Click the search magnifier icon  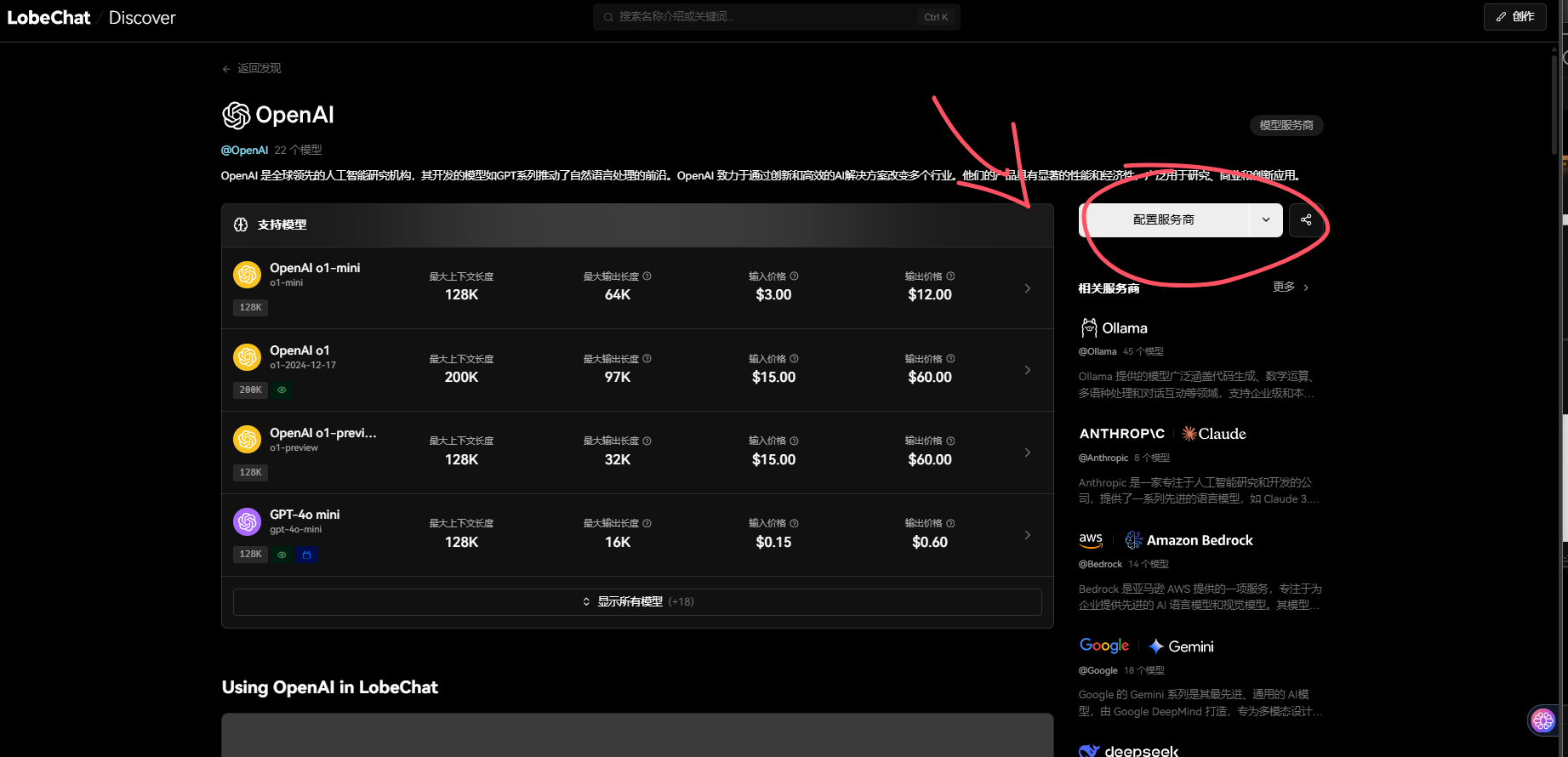608,17
